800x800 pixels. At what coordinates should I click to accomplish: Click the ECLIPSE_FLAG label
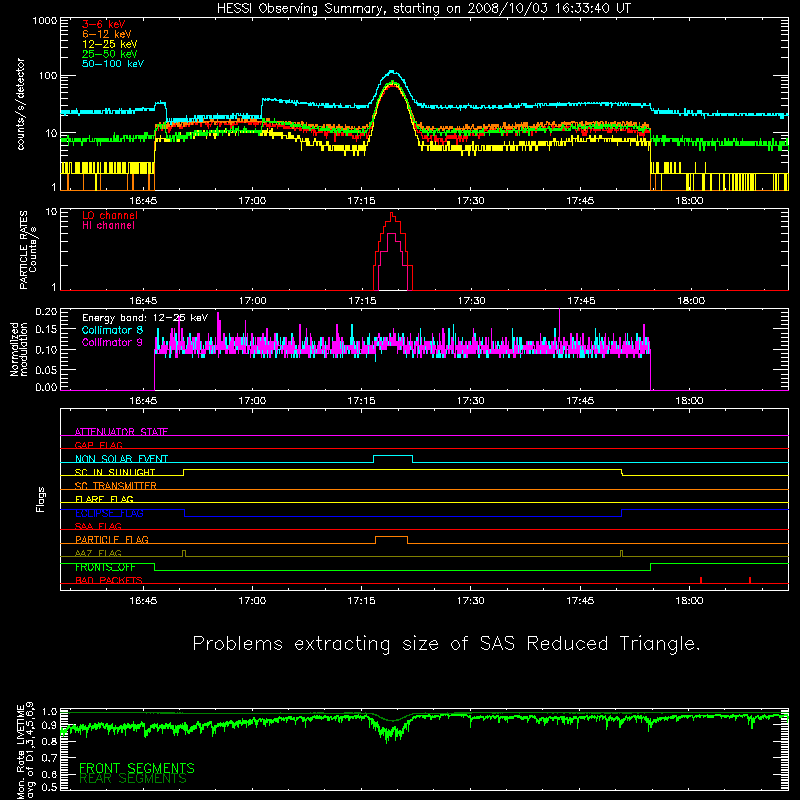click(109, 513)
